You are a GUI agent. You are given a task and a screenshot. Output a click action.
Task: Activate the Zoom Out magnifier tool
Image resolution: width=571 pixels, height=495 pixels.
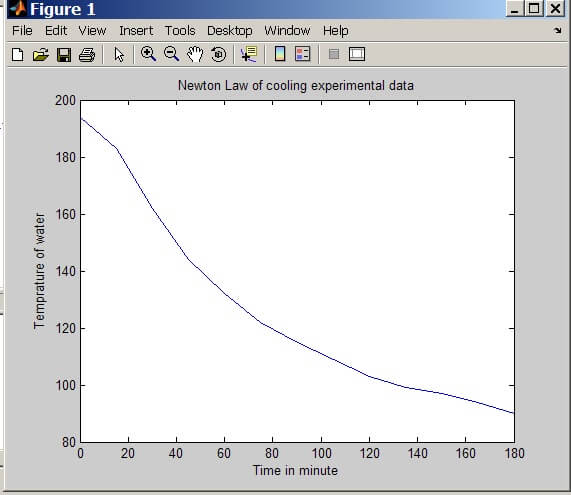[172, 54]
